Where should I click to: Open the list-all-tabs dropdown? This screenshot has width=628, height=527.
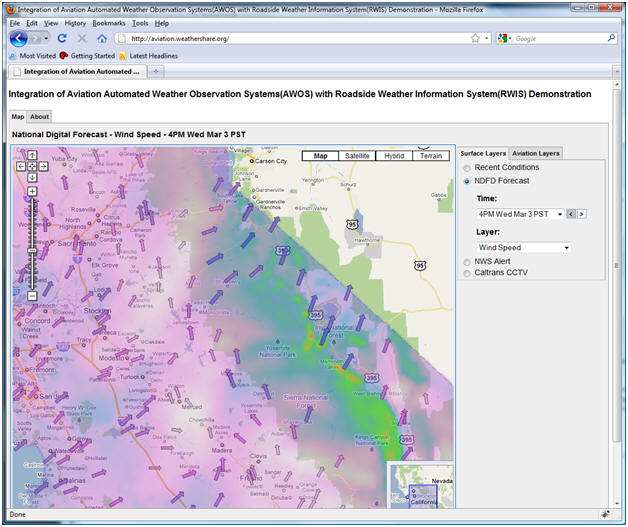[617, 72]
